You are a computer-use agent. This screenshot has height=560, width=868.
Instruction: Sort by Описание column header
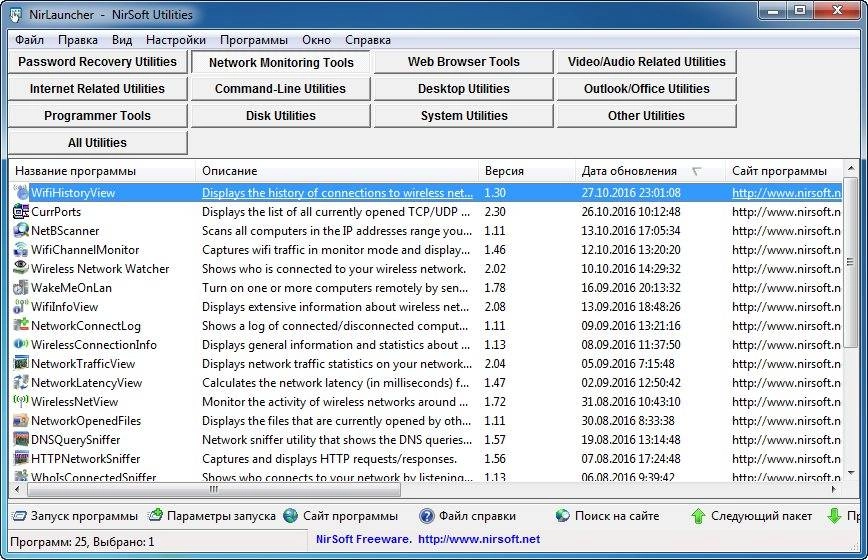click(x=337, y=171)
